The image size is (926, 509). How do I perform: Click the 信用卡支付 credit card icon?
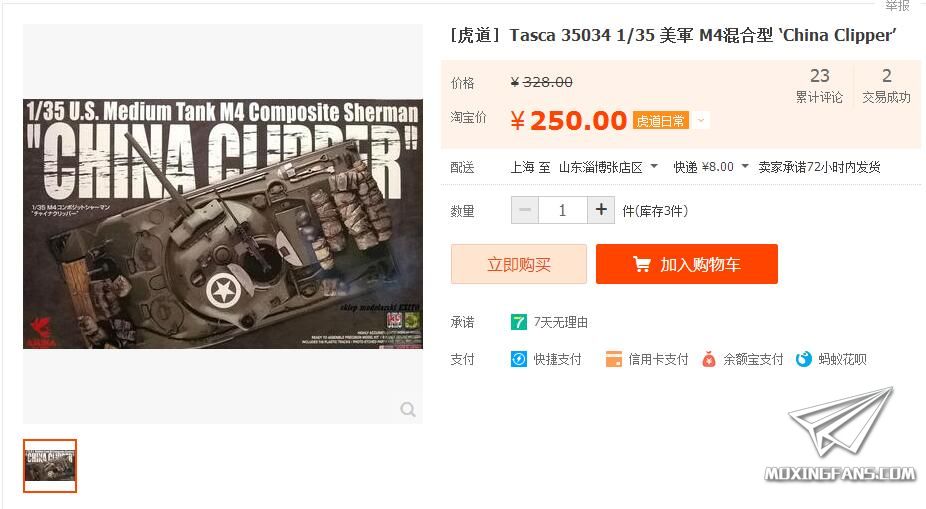pyautogui.click(x=614, y=359)
